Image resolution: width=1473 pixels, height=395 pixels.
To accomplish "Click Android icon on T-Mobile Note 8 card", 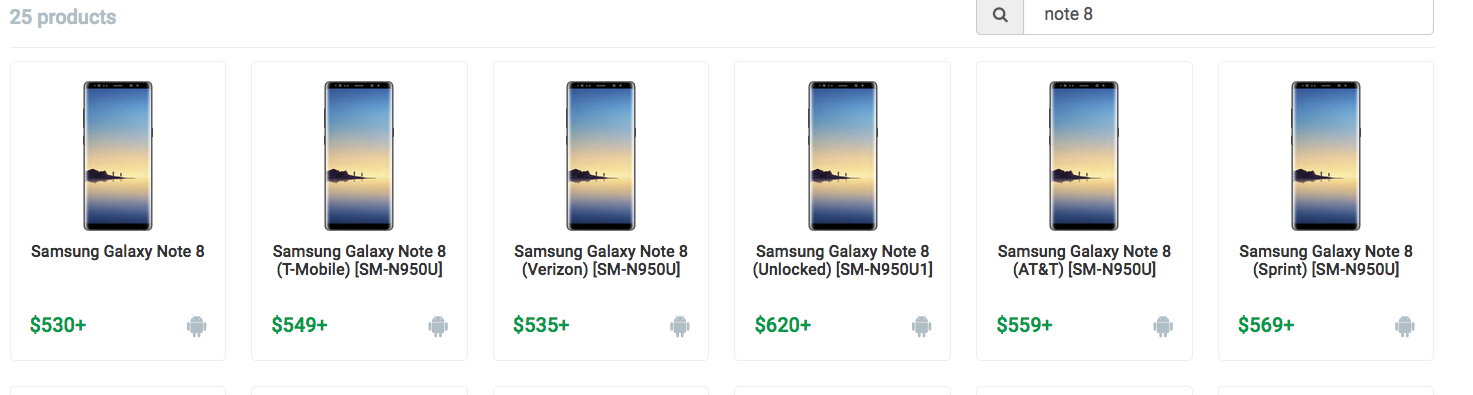I will click(x=438, y=325).
